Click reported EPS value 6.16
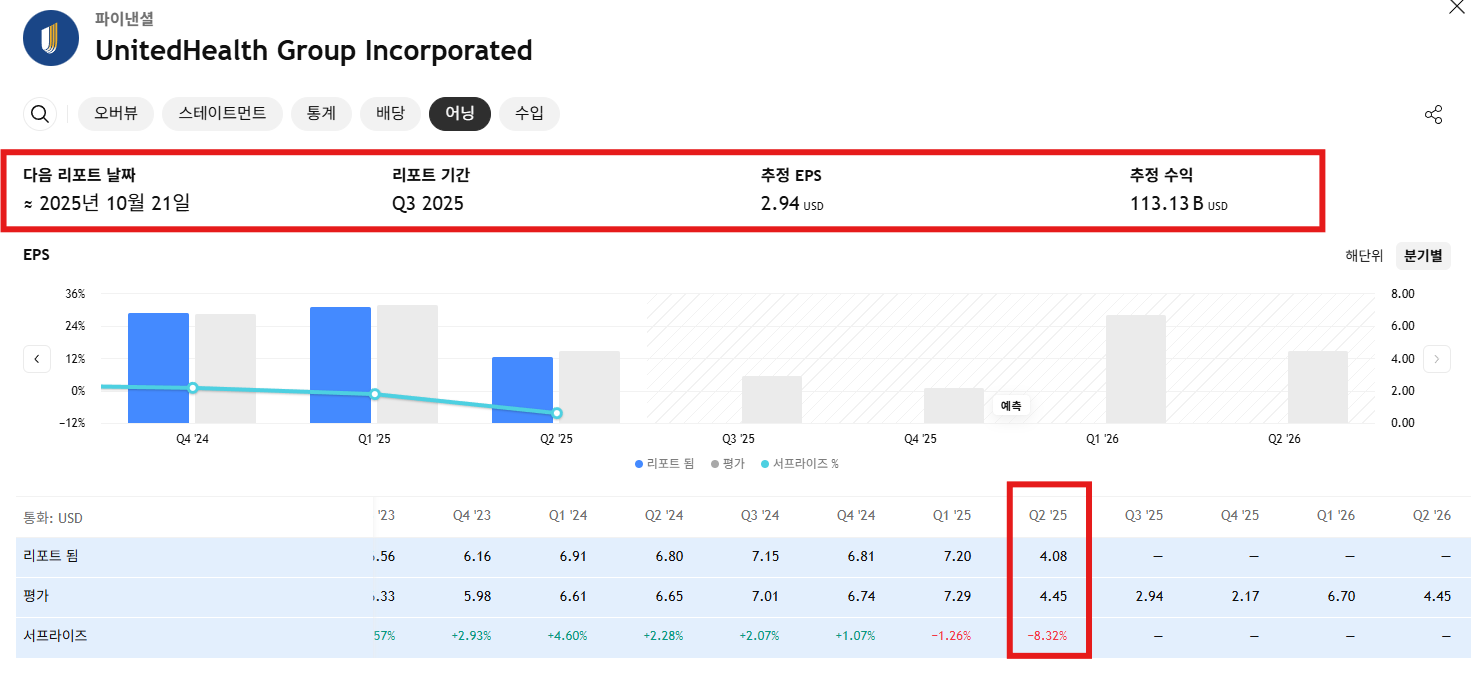Screen dimensions: 1477x679 477,556
